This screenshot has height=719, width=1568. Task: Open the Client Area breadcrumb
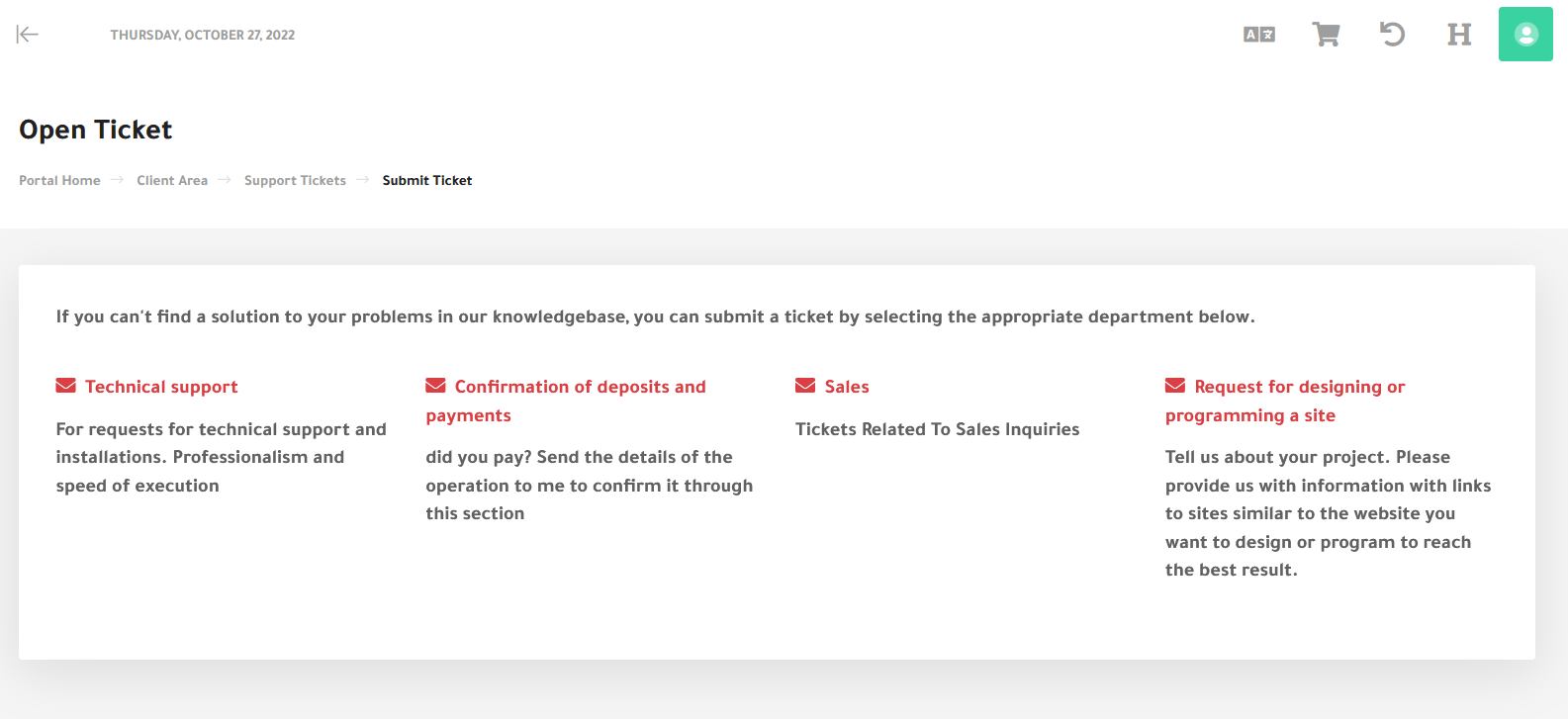tap(172, 180)
